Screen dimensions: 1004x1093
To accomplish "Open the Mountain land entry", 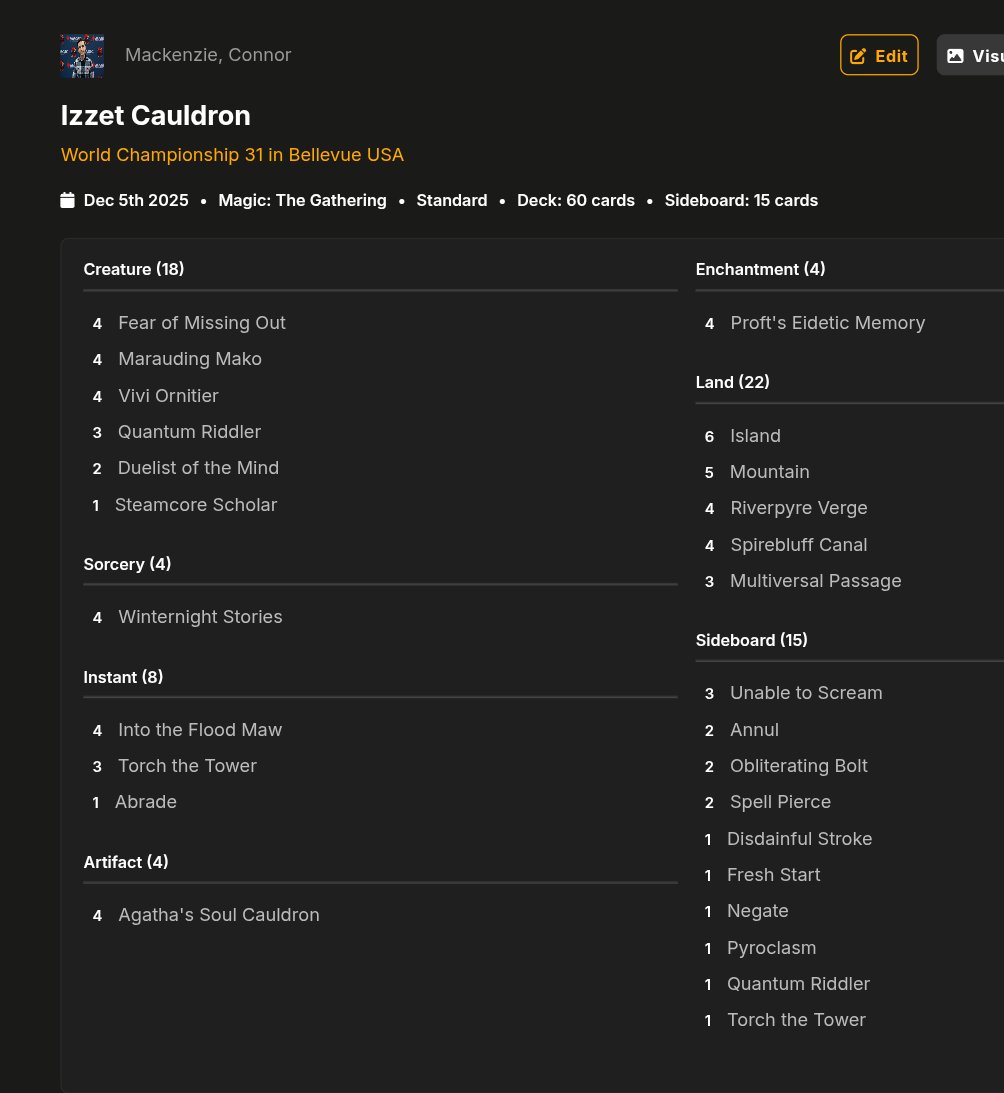I will click(770, 472).
